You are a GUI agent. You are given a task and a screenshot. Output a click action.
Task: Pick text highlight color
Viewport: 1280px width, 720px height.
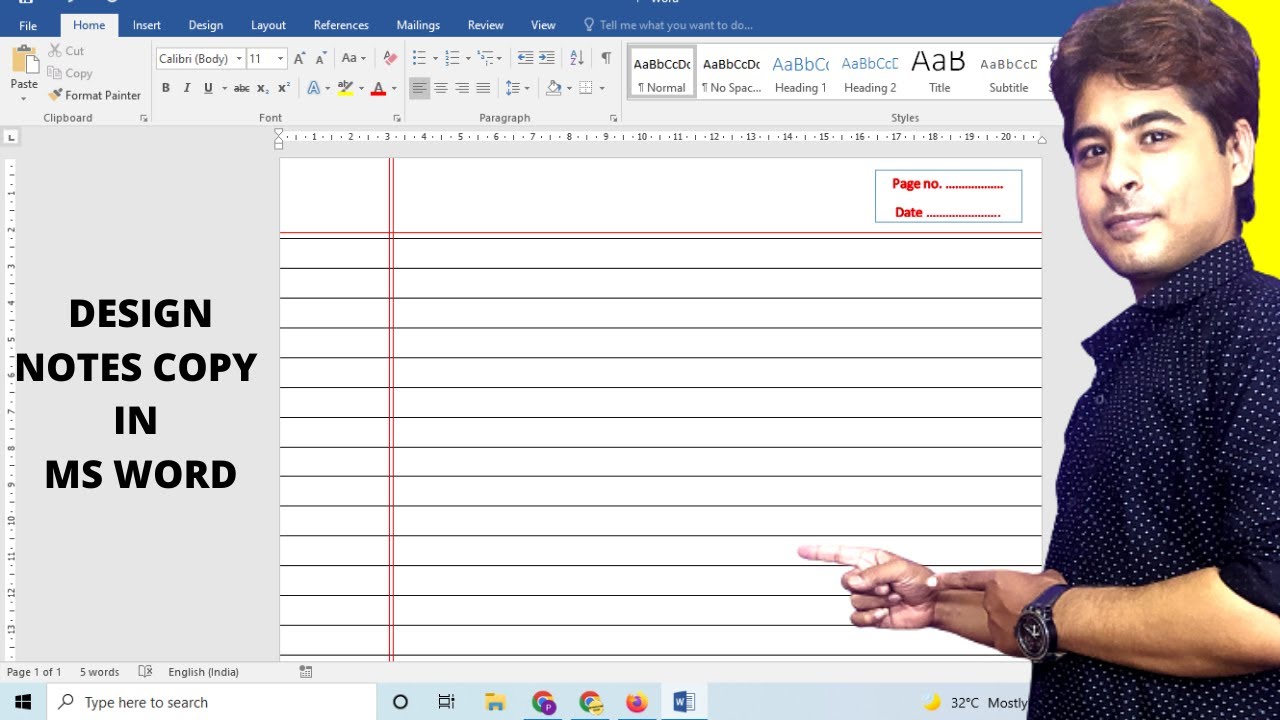pos(345,88)
